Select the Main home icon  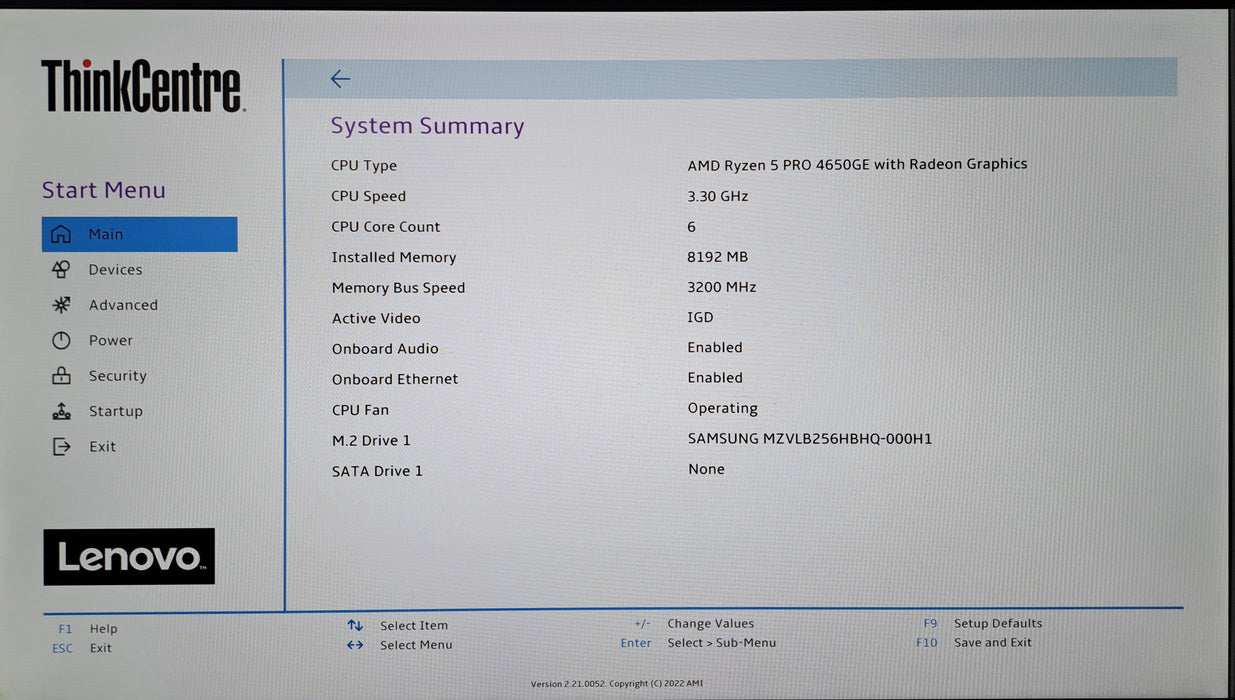(61, 234)
